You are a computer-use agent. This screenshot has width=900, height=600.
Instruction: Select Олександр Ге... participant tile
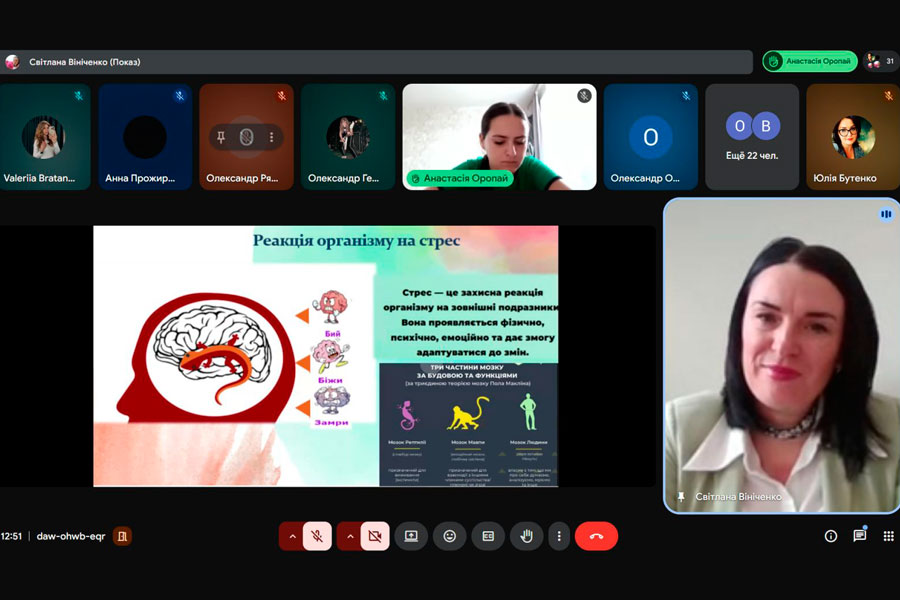348,137
